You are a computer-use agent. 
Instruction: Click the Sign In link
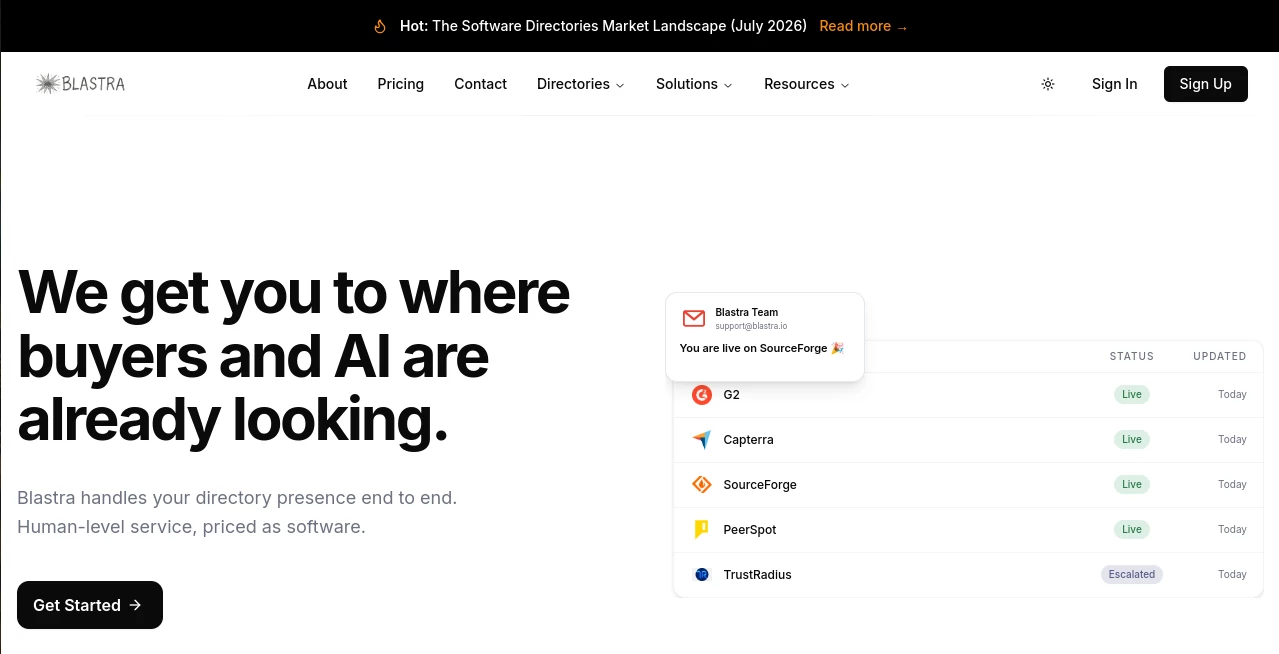click(x=1115, y=84)
